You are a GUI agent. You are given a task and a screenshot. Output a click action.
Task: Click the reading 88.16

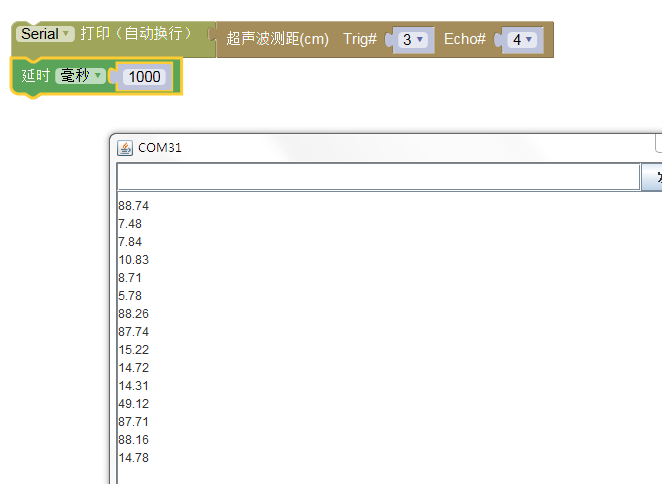pos(133,440)
